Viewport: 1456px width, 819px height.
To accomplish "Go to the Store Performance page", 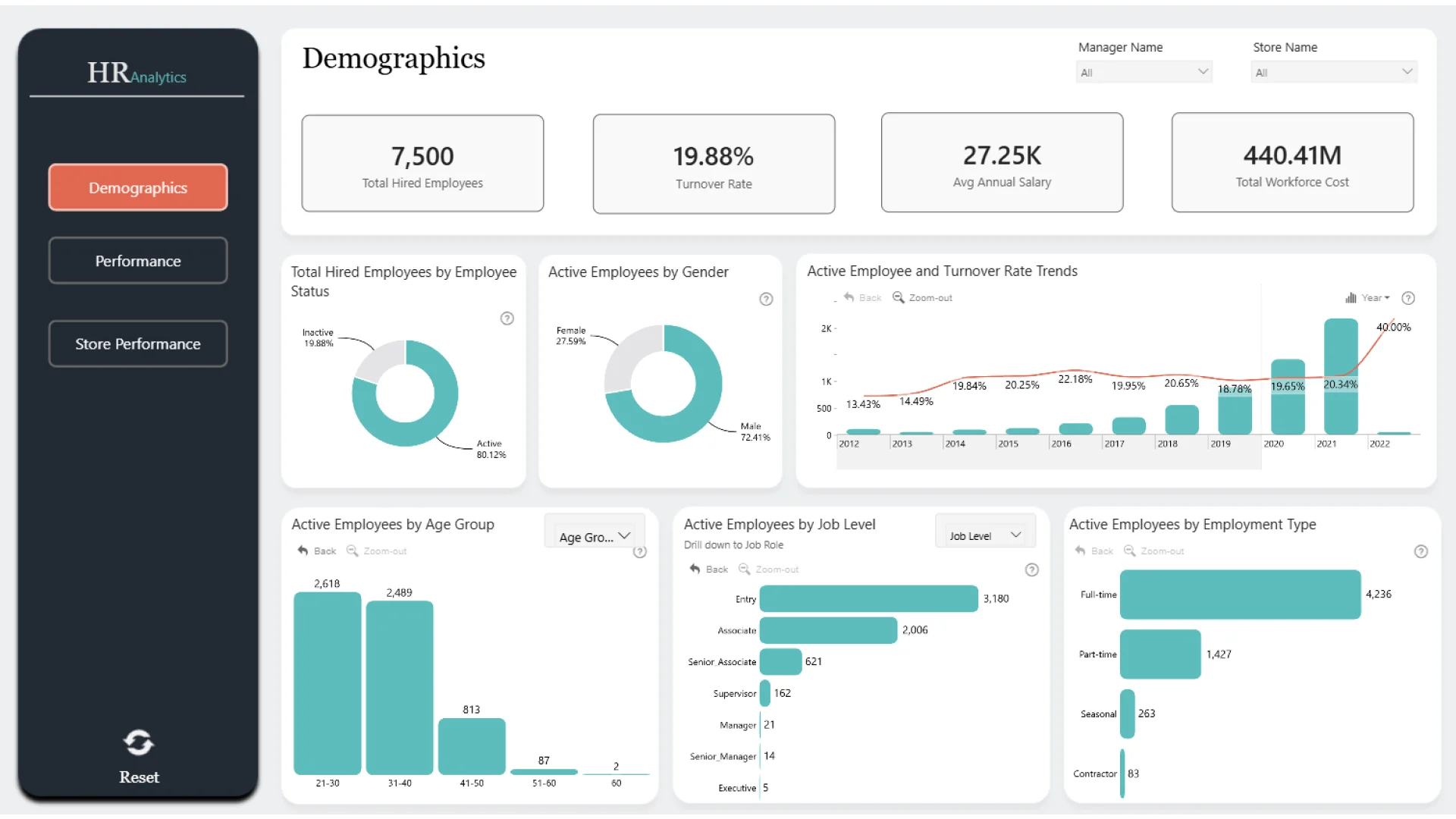I will pyautogui.click(x=138, y=344).
